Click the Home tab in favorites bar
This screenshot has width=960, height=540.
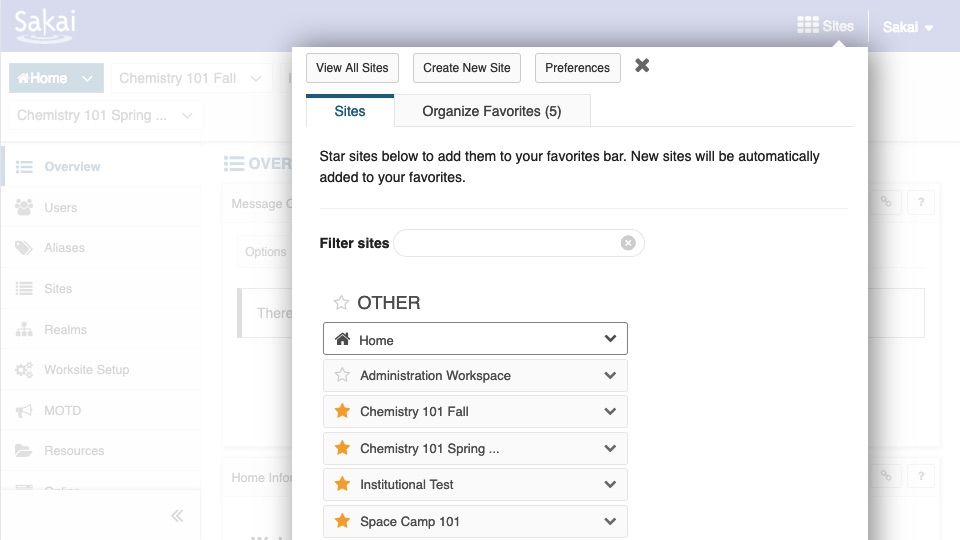(x=42, y=78)
